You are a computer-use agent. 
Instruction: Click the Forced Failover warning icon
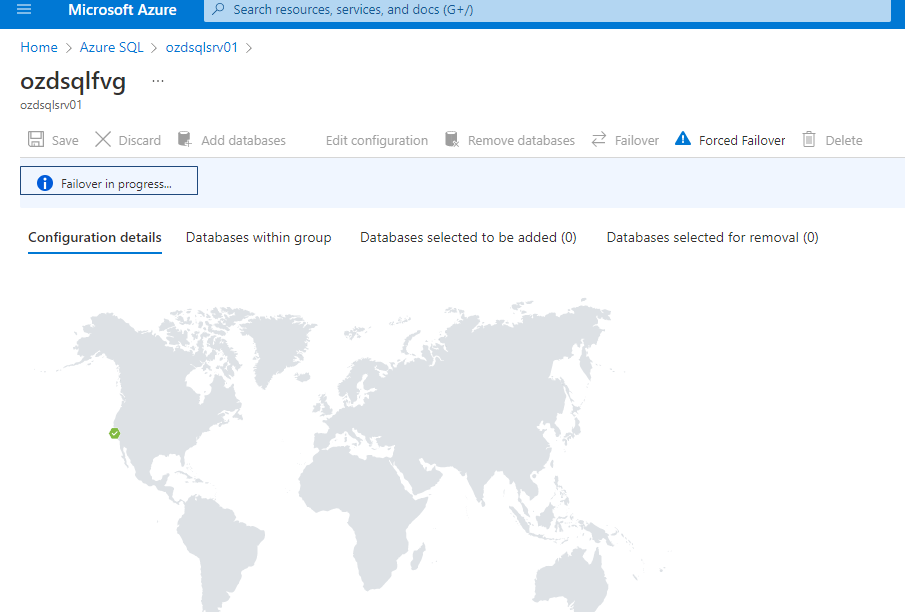tap(683, 139)
